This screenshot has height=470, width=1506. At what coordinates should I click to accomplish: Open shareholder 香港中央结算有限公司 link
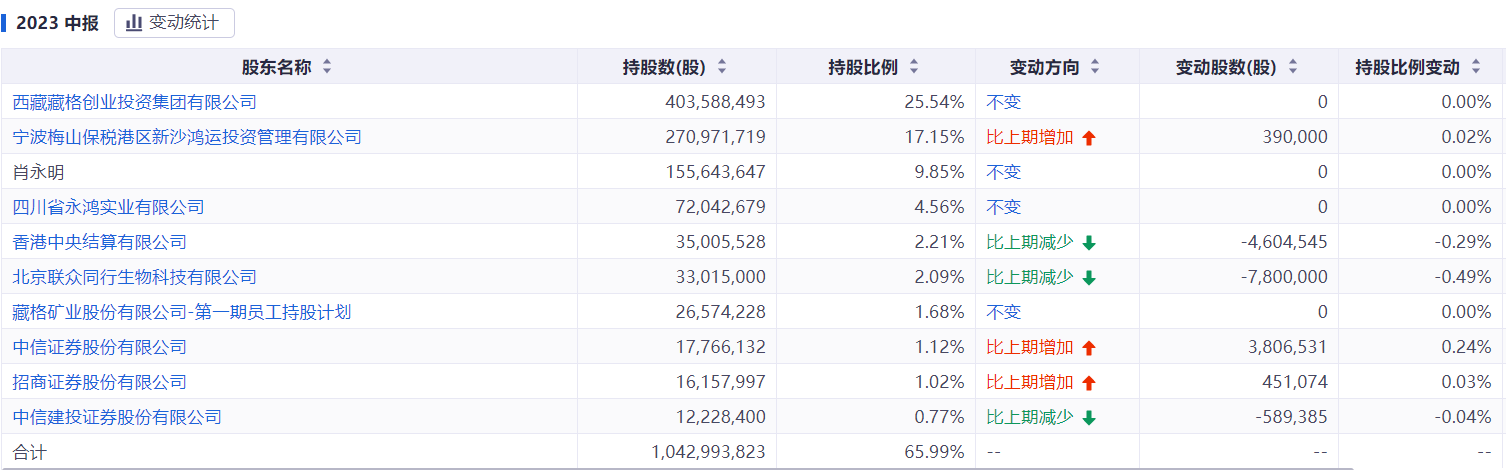(100, 242)
